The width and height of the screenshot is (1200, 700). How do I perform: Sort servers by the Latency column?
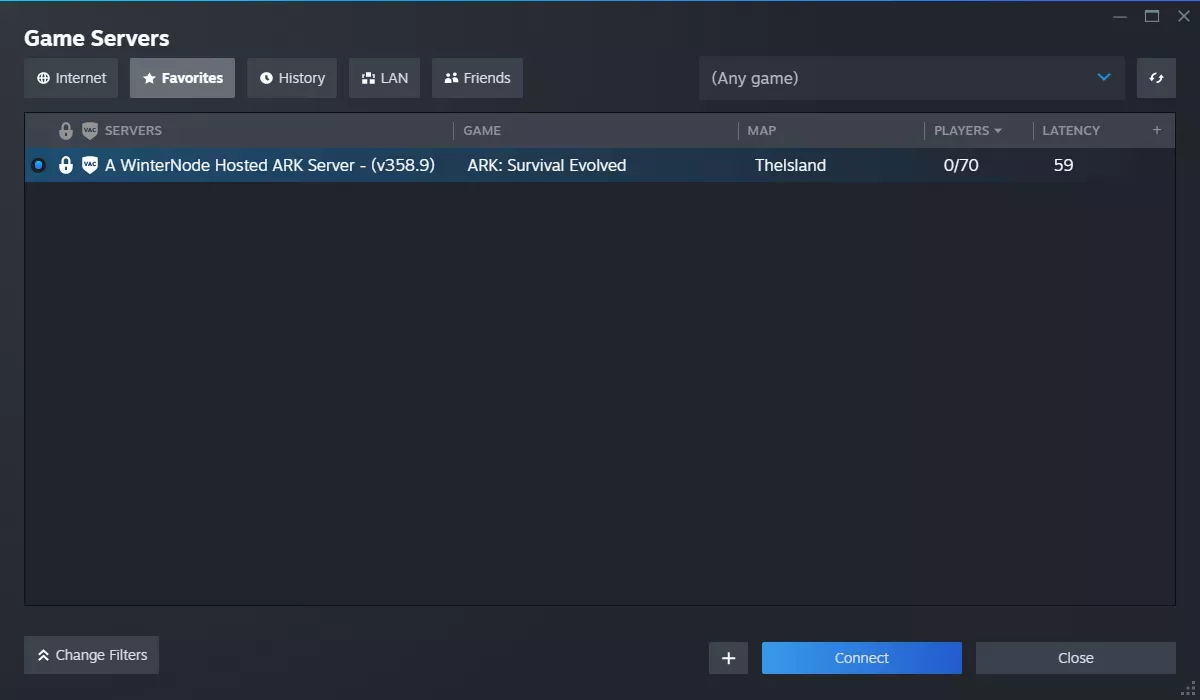point(1071,130)
